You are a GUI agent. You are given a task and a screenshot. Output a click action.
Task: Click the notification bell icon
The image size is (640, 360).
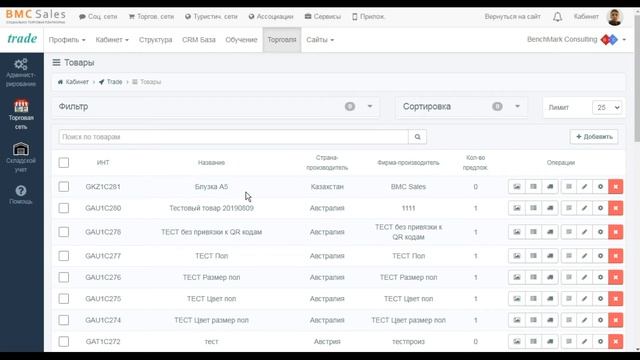[x=558, y=17]
